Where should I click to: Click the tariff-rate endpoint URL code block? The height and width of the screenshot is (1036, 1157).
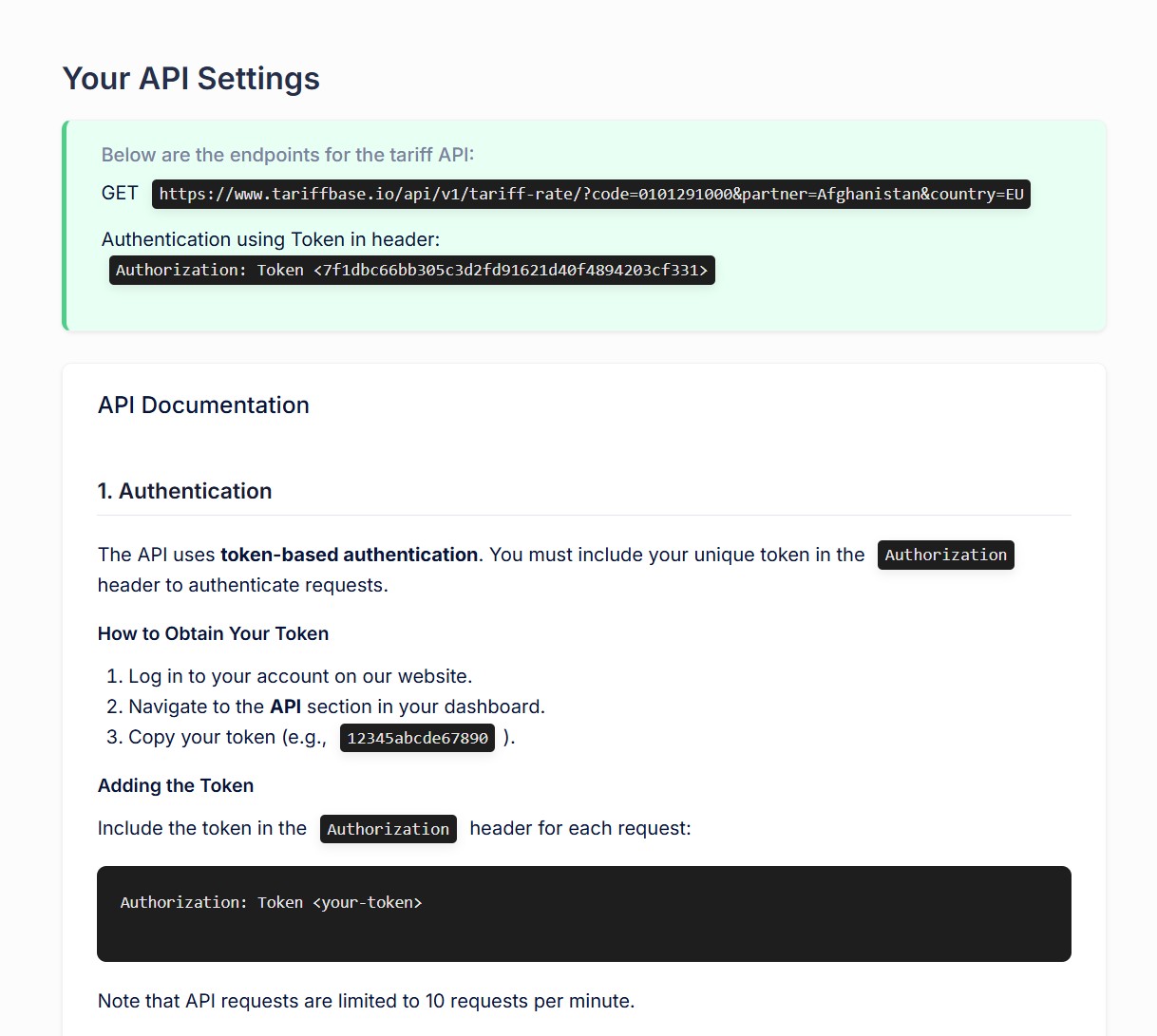click(x=591, y=194)
